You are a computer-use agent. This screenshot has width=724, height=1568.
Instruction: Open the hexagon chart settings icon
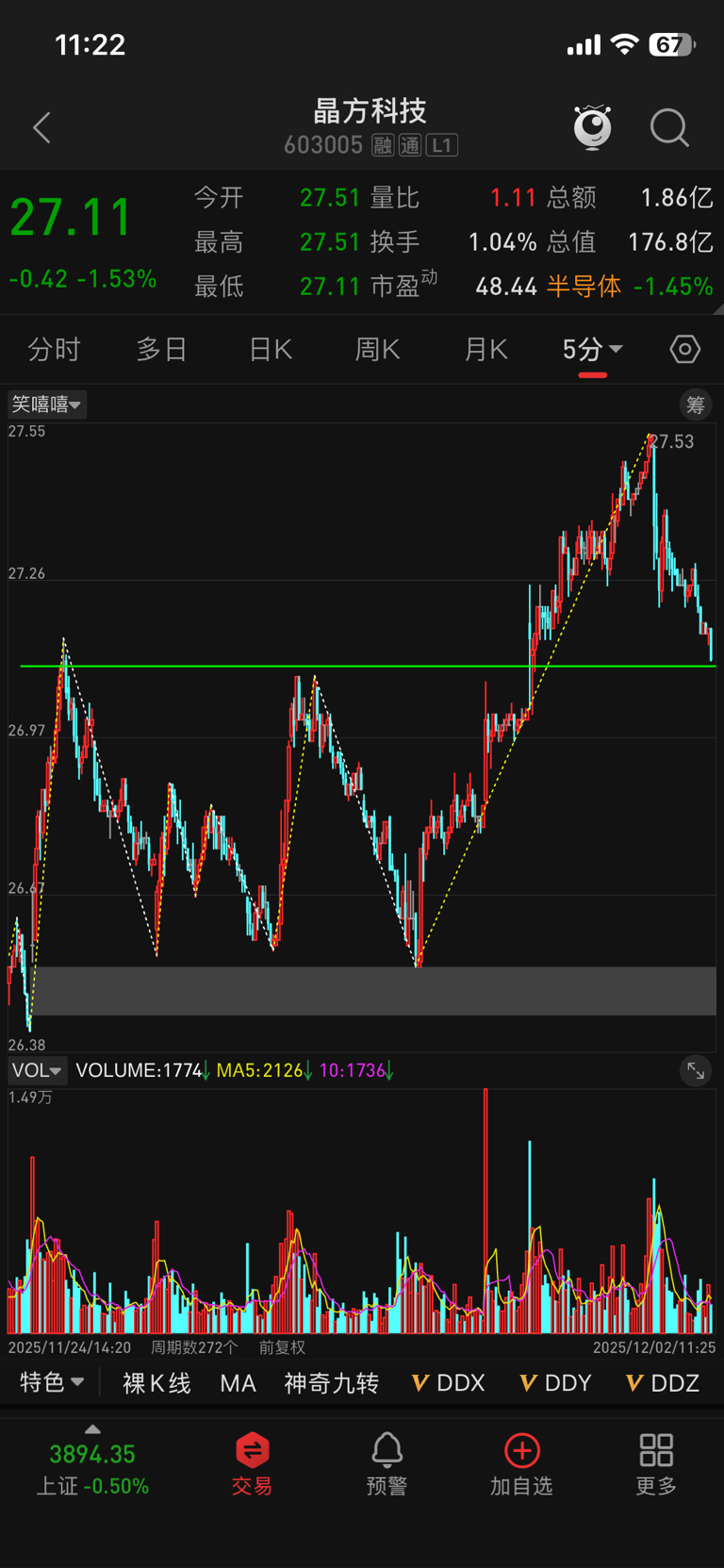[685, 349]
